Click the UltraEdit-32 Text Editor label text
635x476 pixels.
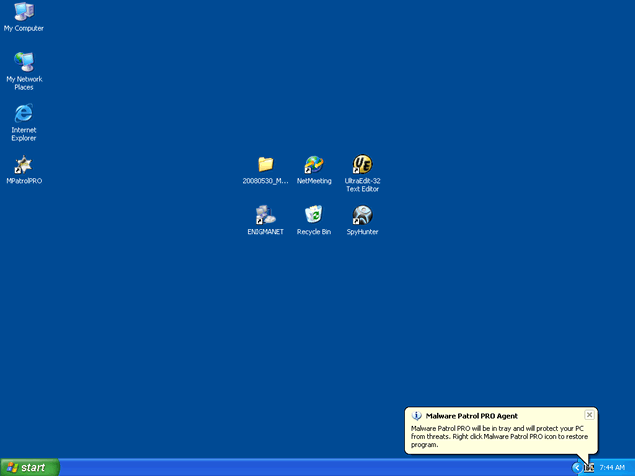pos(363,185)
